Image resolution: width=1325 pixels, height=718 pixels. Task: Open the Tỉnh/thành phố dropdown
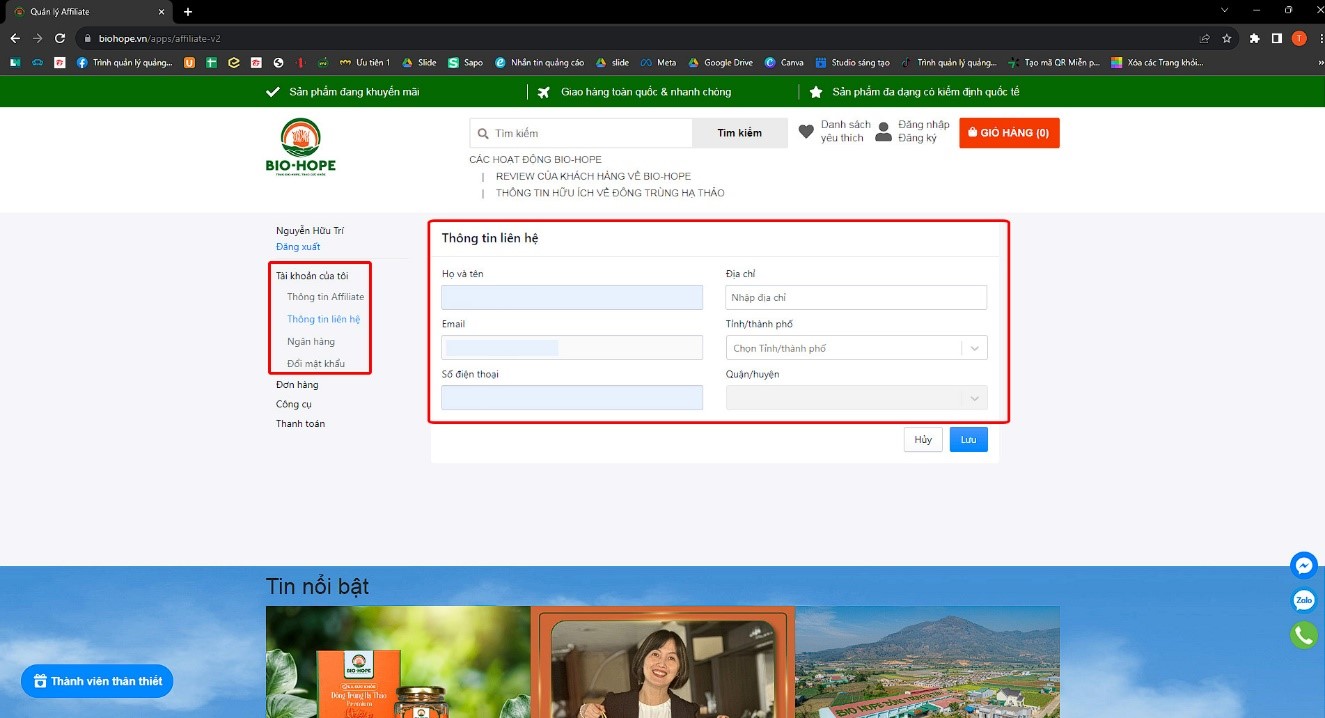856,348
